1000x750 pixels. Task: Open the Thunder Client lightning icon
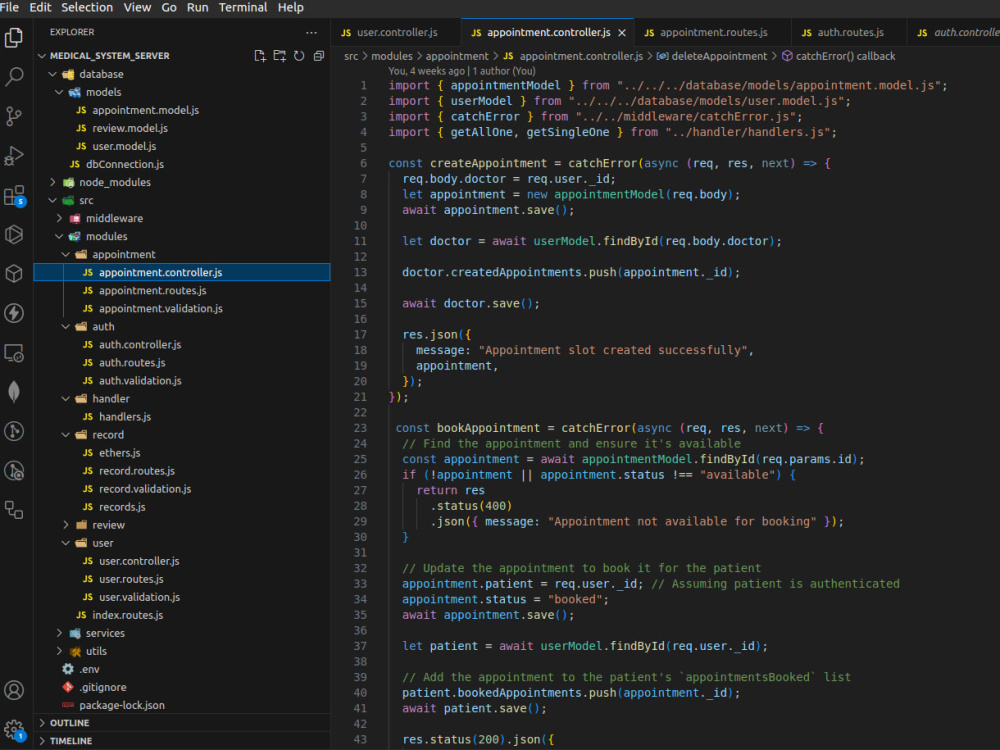pyautogui.click(x=14, y=313)
